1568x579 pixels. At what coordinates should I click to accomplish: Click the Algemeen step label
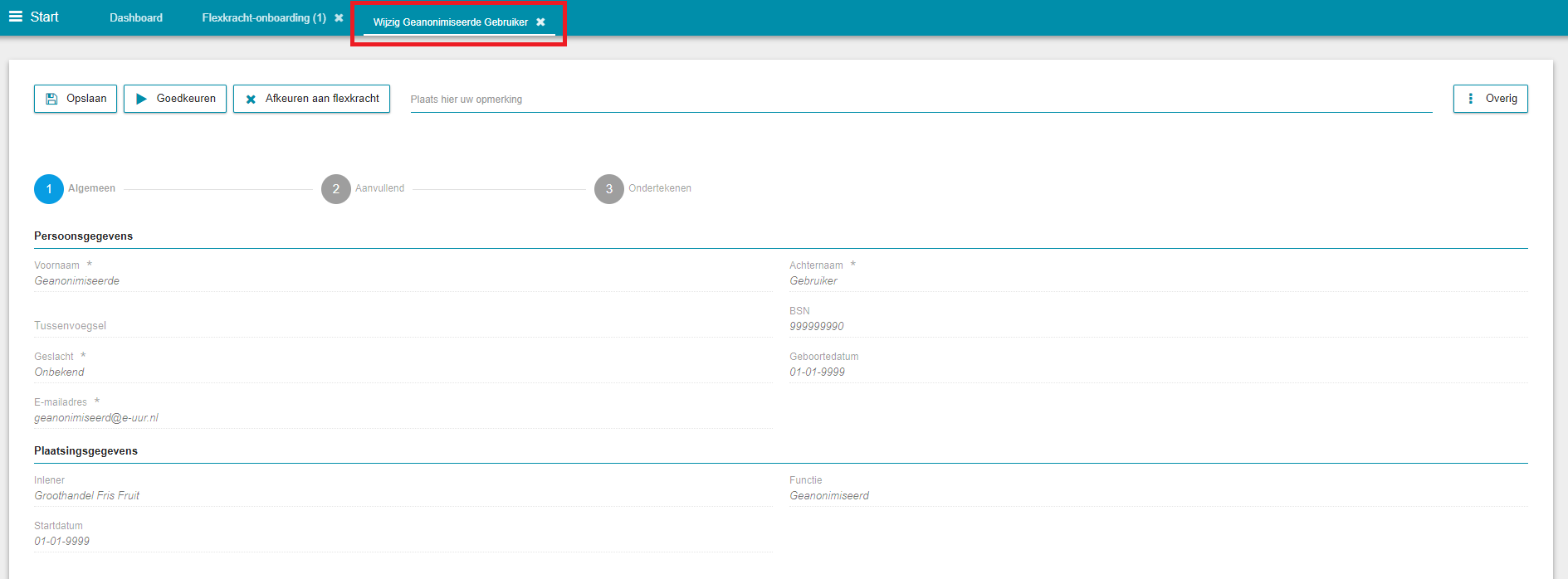coord(91,188)
